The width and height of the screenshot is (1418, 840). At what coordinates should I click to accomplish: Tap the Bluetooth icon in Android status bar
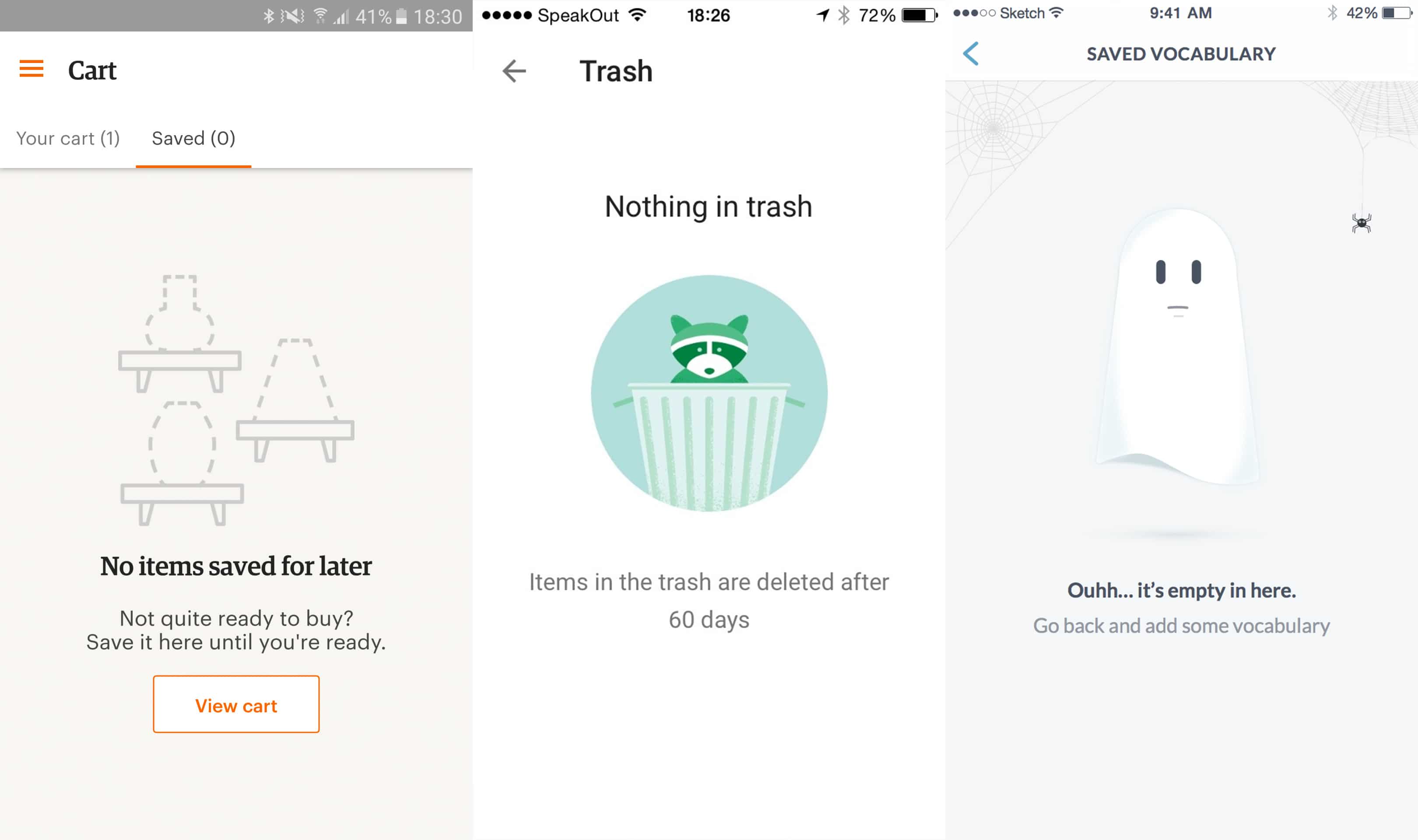click(x=268, y=17)
